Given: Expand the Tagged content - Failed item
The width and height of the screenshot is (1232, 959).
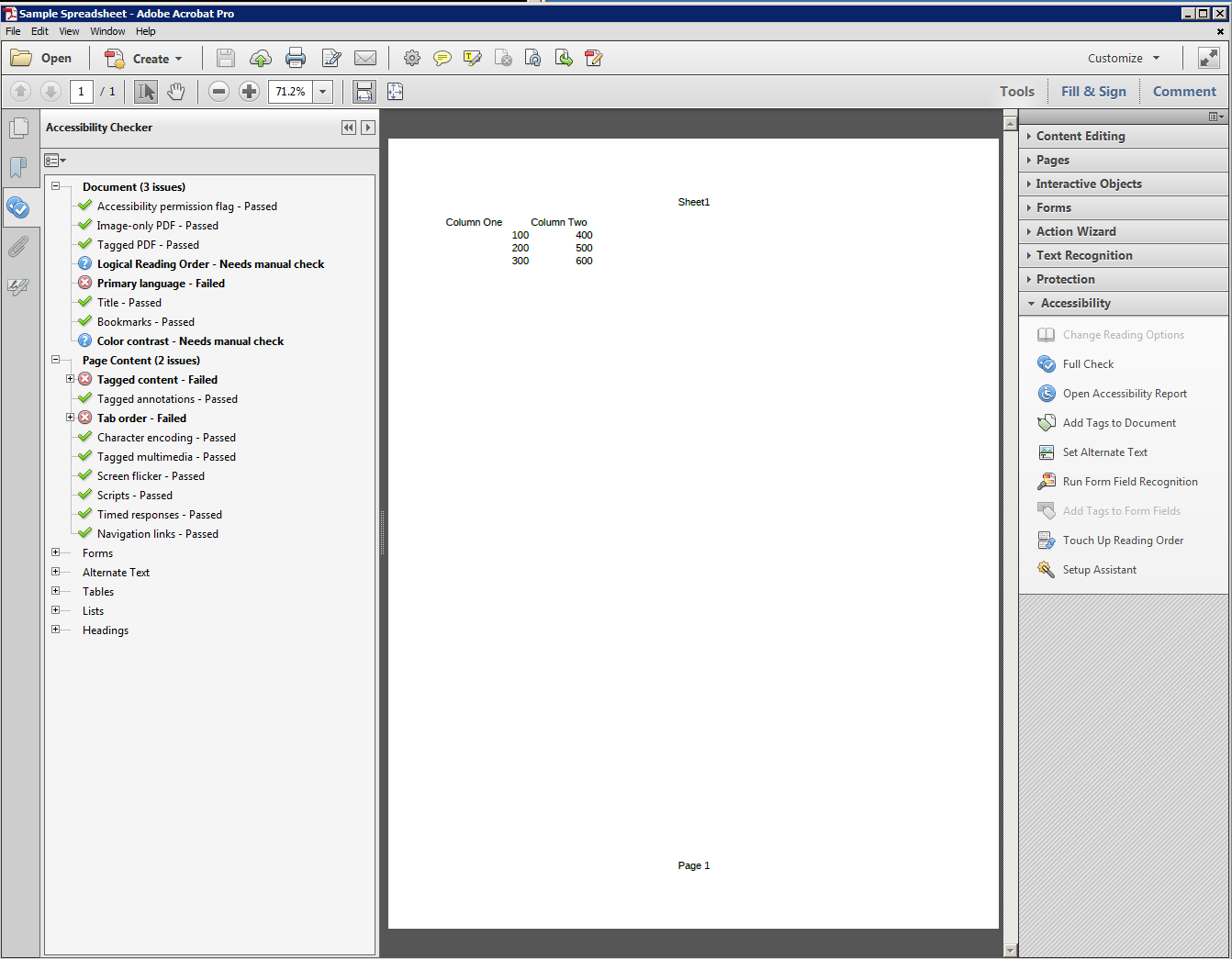Looking at the screenshot, I should click(x=70, y=379).
